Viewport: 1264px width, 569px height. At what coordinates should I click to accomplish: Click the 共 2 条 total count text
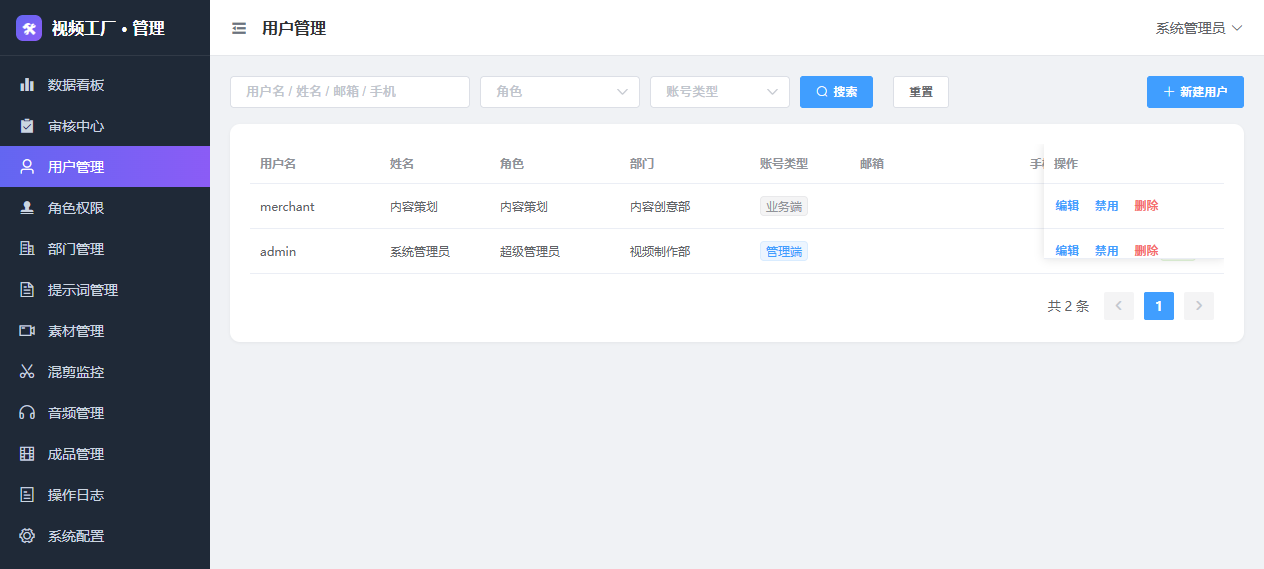pyautogui.click(x=1068, y=306)
